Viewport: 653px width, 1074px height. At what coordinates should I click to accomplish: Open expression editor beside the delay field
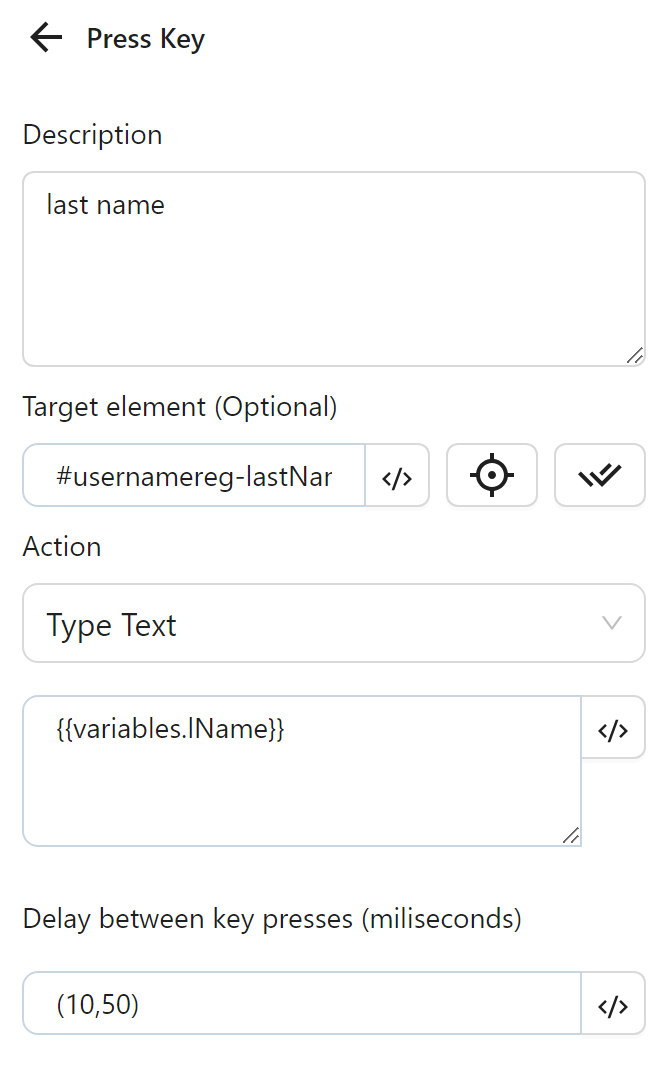[x=613, y=1004]
